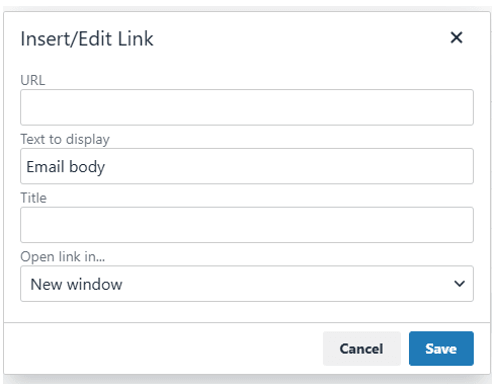Expand link target options via chevron
493x387 pixels.
pos(459,284)
